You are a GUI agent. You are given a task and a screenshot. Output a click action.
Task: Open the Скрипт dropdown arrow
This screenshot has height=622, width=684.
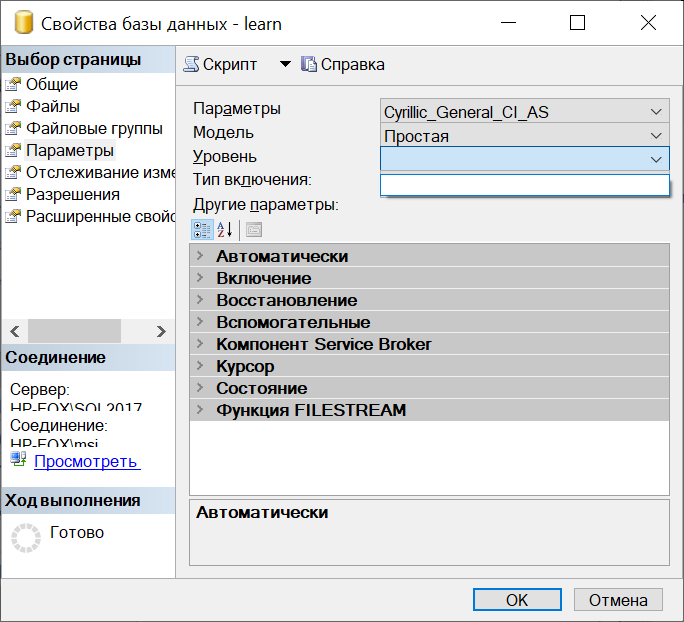[285, 65]
